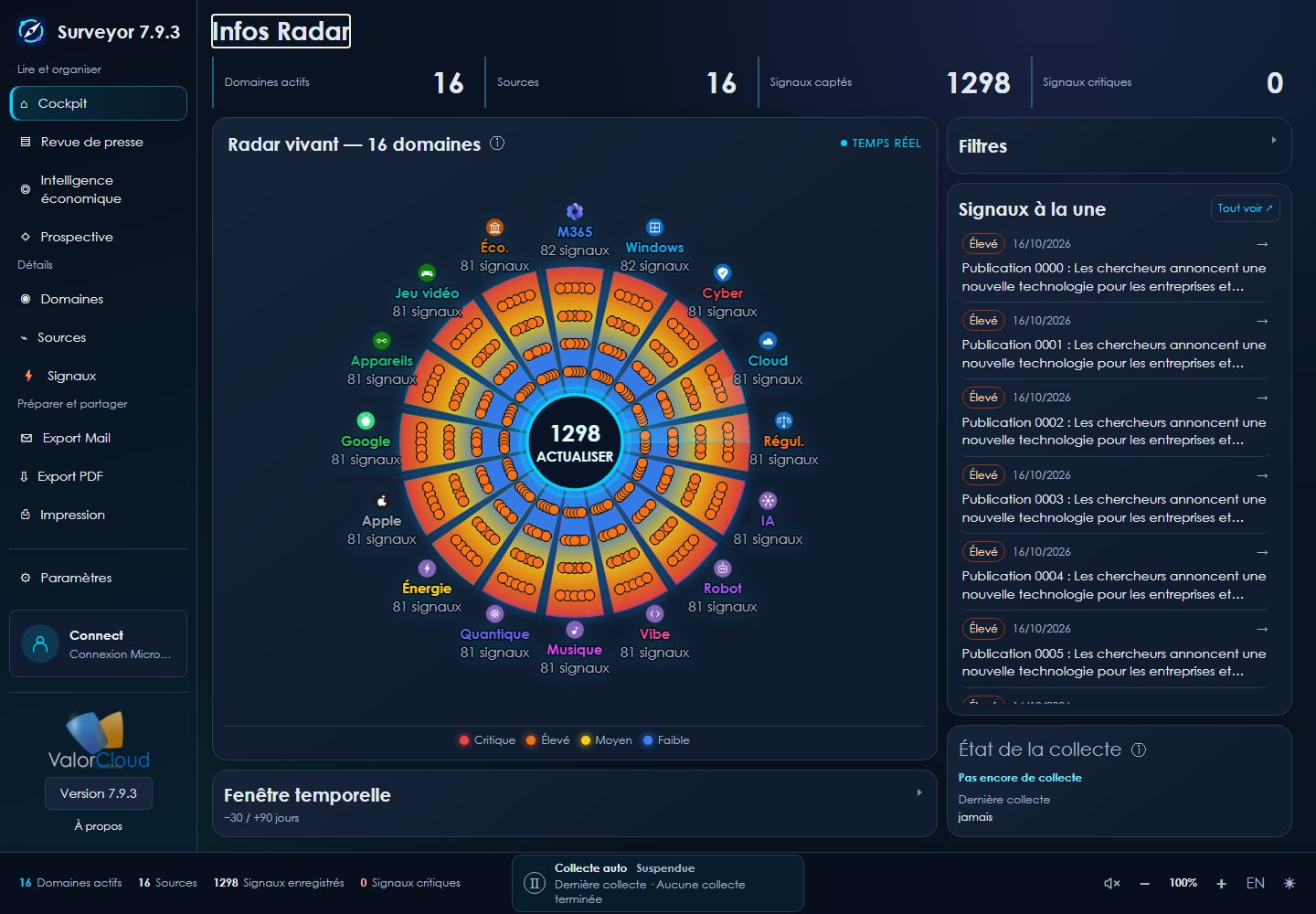This screenshot has width=1316, height=914.
Task: Expand the Fenêtre temporelle panel
Action: (575, 803)
